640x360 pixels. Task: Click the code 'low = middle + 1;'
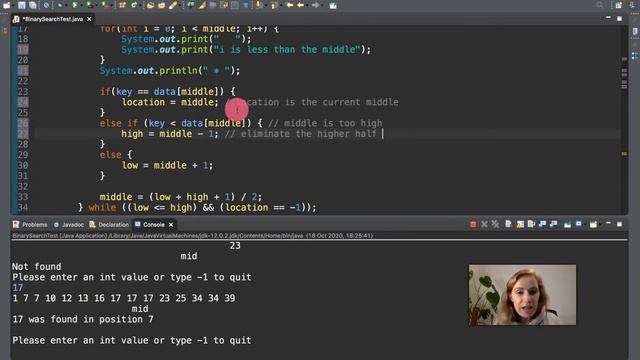click(167, 165)
